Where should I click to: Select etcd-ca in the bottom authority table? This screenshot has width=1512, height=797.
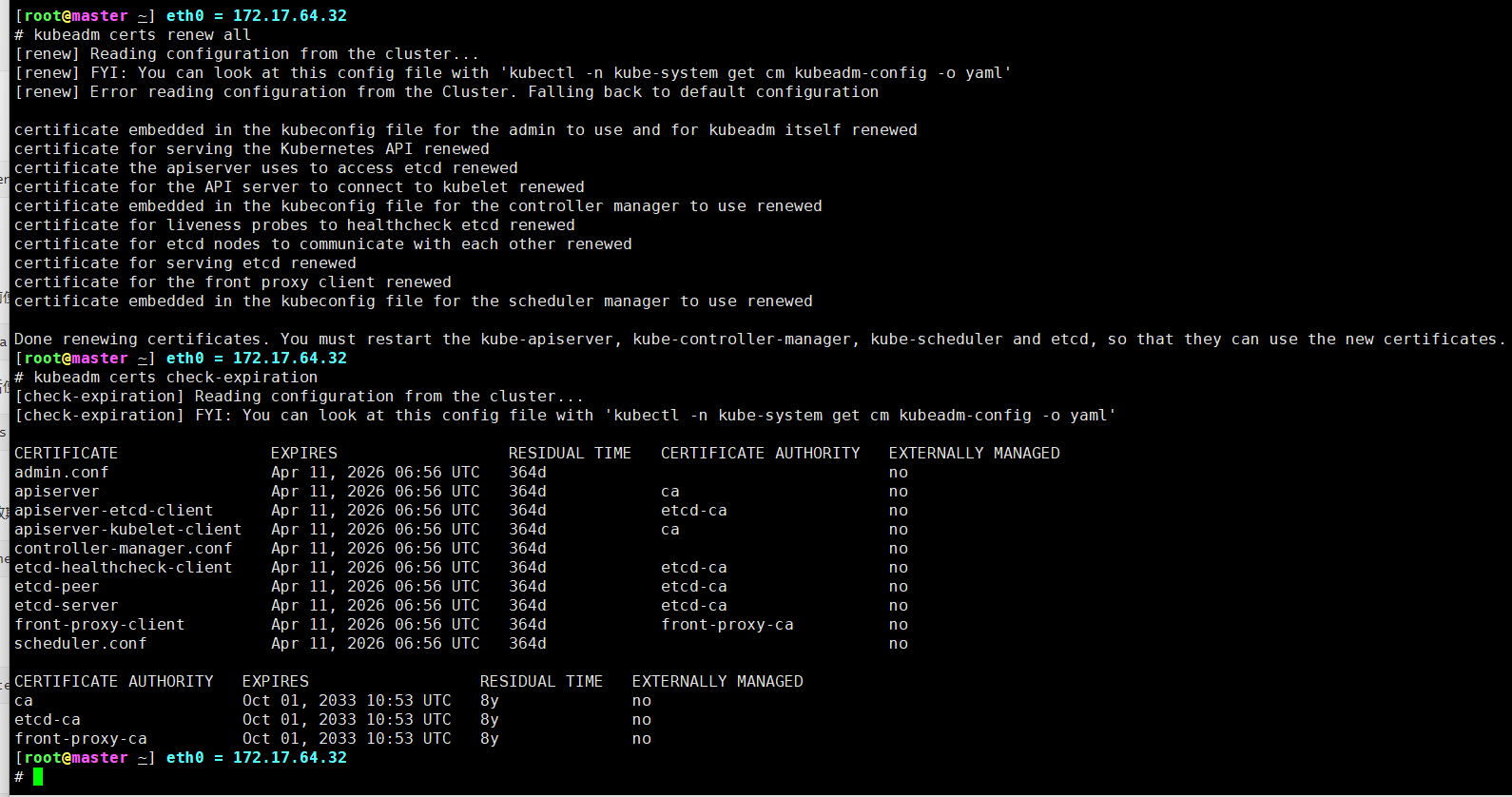[x=48, y=720]
